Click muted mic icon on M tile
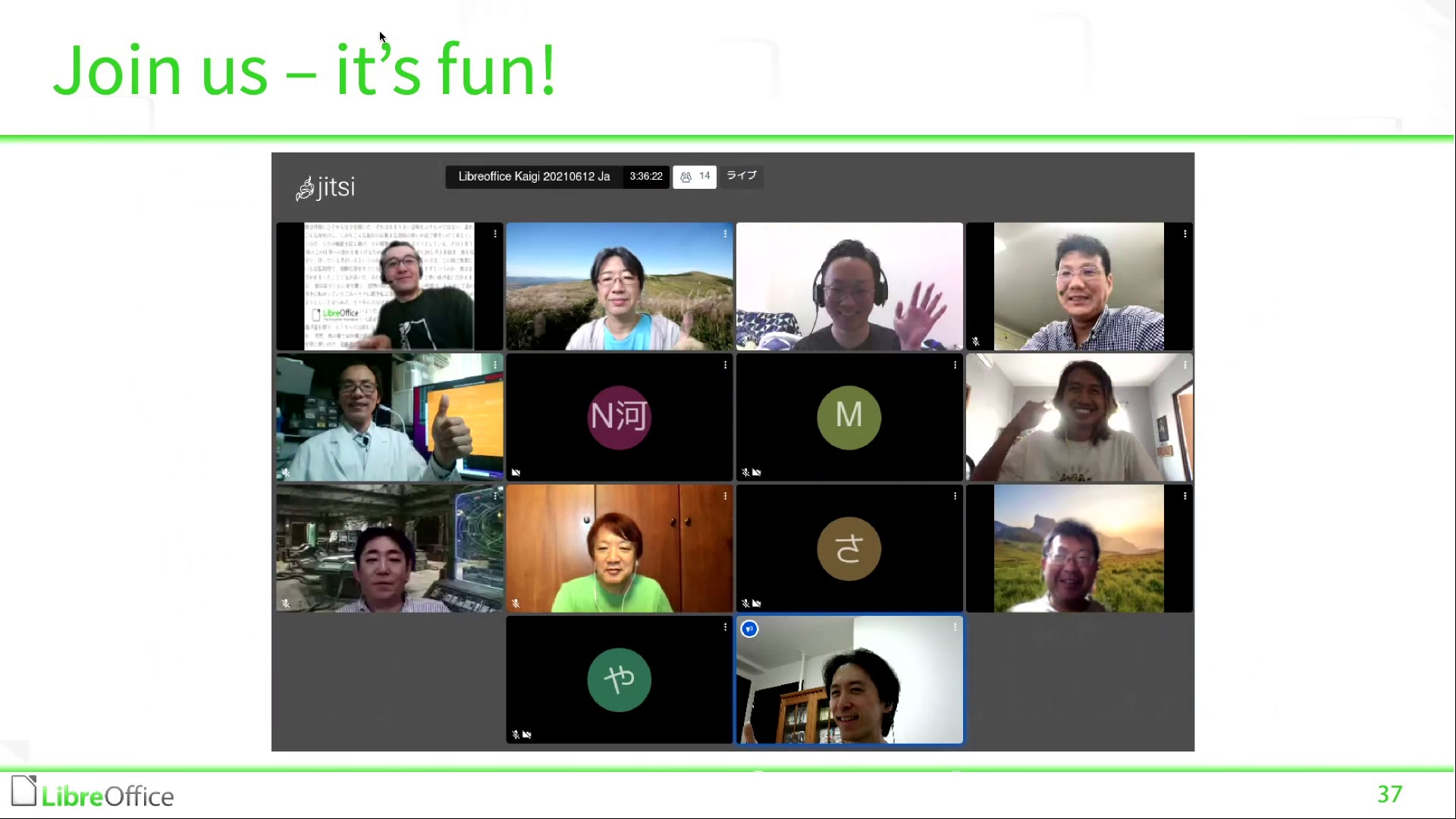The height and width of the screenshot is (819, 1456). click(745, 472)
